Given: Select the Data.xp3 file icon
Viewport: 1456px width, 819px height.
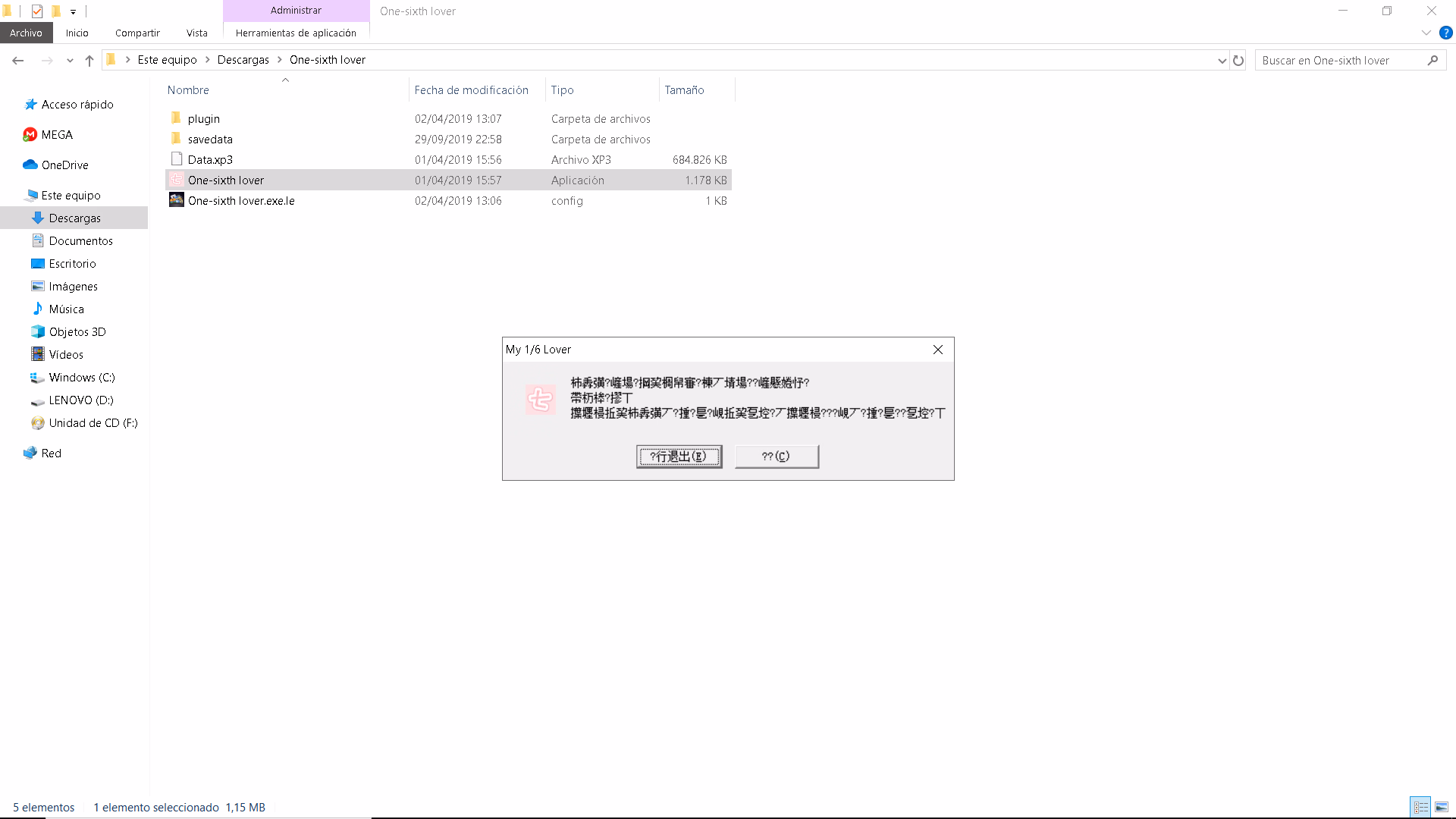Looking at the screenshot, I should pyautogui.click(x=176, y=159).
